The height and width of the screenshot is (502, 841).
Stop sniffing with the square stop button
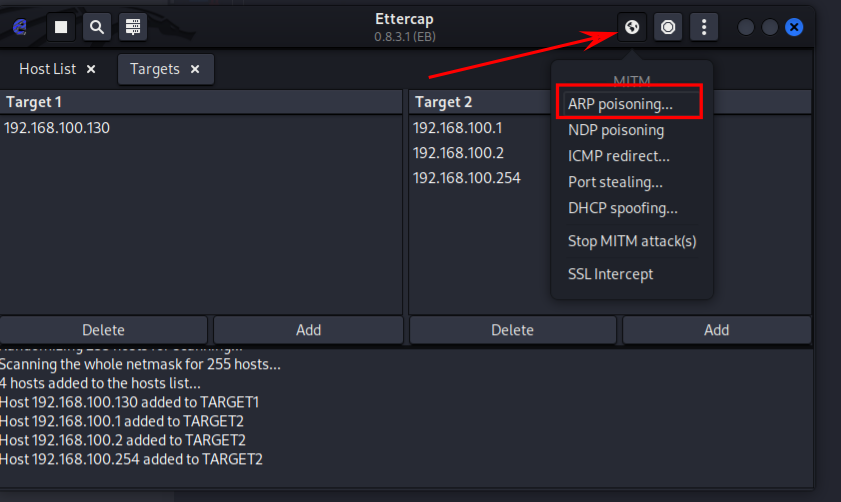[61, 27]
